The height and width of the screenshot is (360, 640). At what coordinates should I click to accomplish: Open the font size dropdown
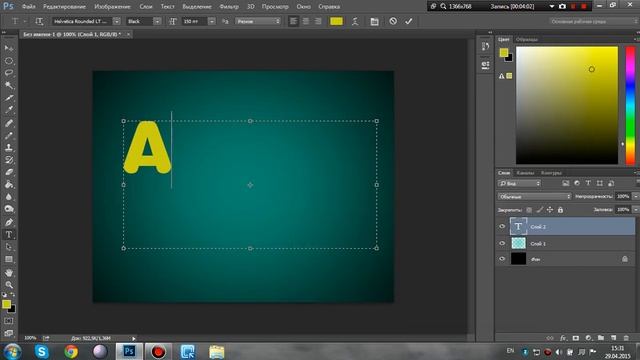coord(211,21)
